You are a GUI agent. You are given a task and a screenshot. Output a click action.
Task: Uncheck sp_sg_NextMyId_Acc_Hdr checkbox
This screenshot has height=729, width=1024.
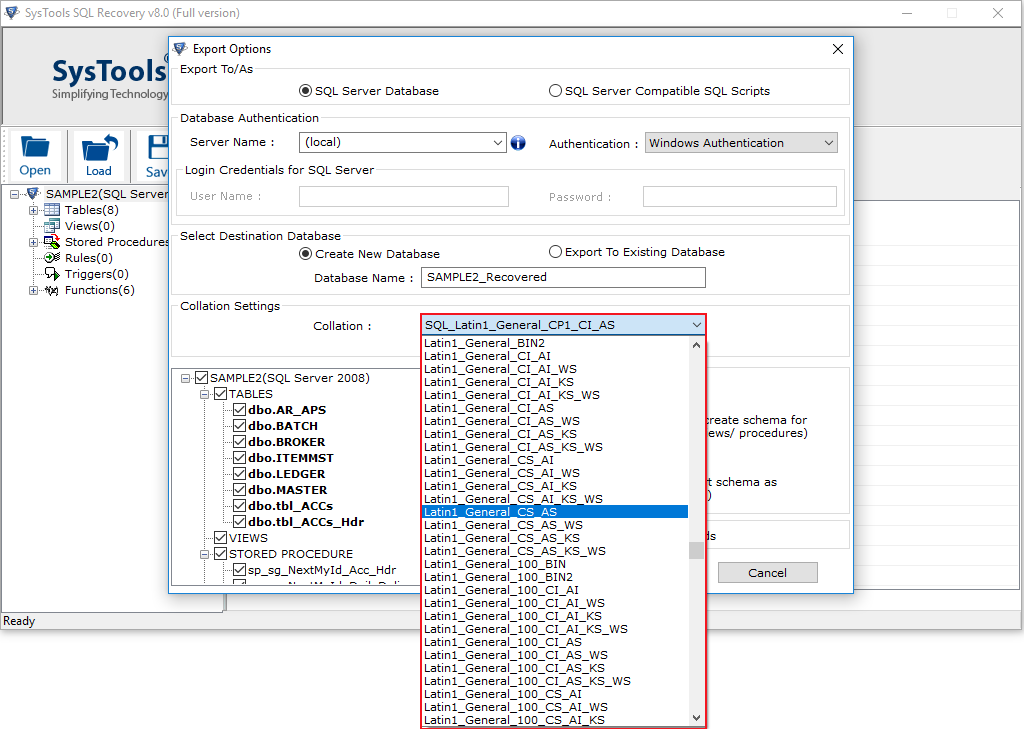point(240,570)
